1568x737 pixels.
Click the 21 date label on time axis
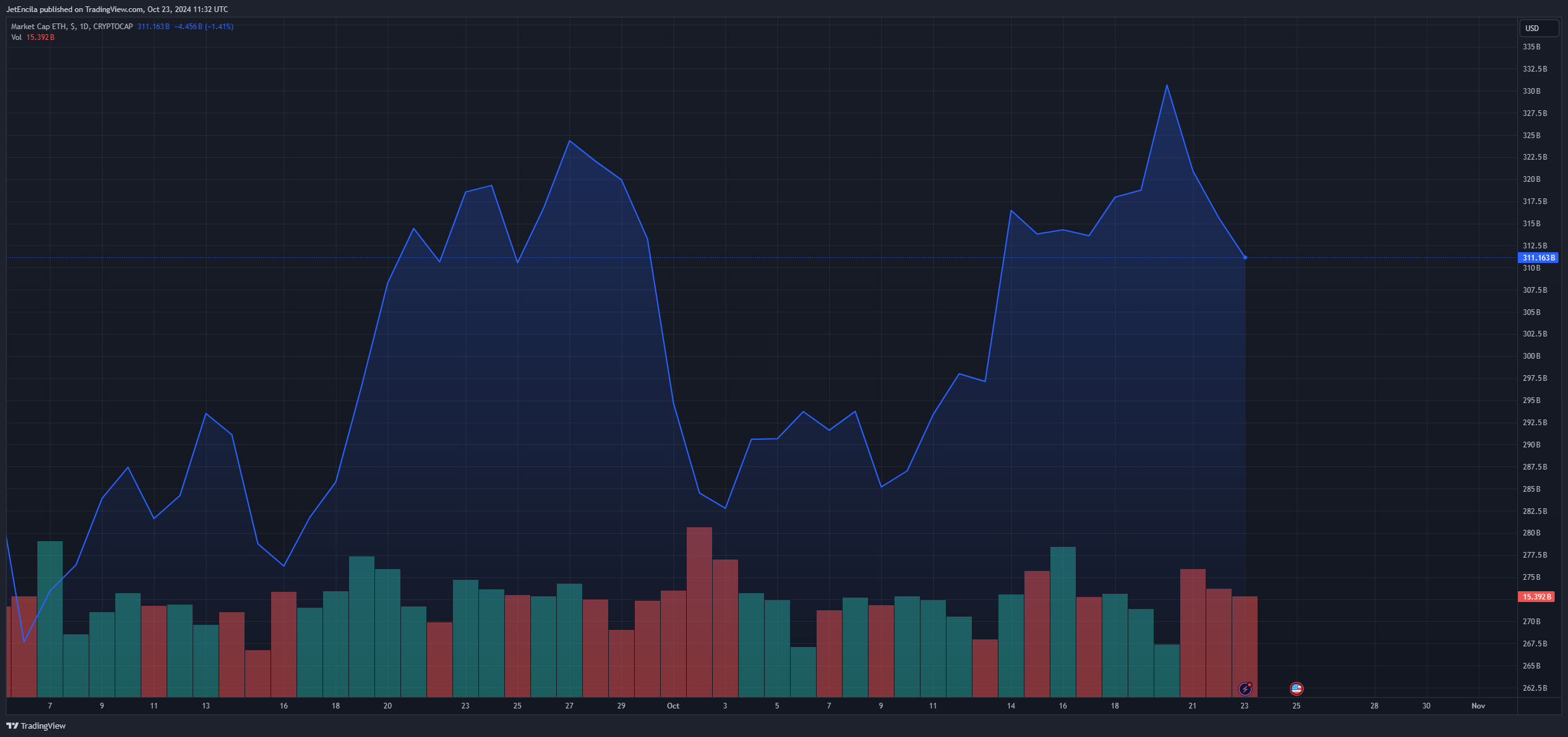1192,706
